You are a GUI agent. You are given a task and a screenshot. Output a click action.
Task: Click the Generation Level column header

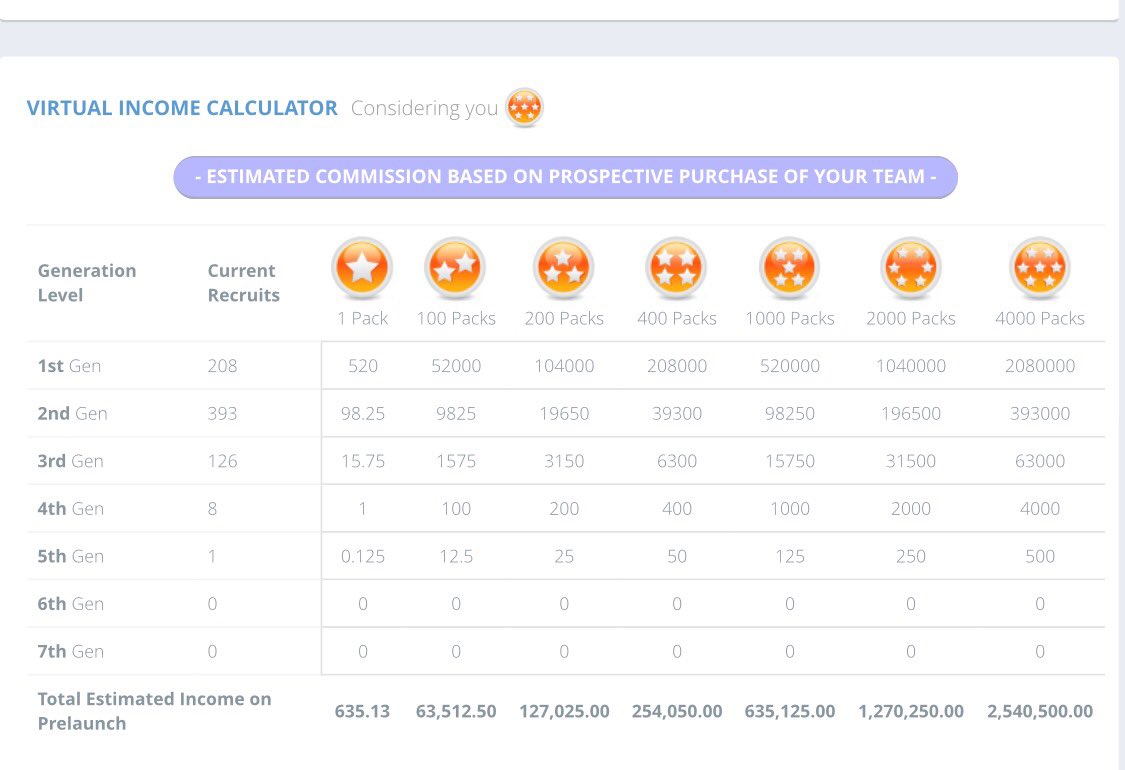tap(87, 283)
